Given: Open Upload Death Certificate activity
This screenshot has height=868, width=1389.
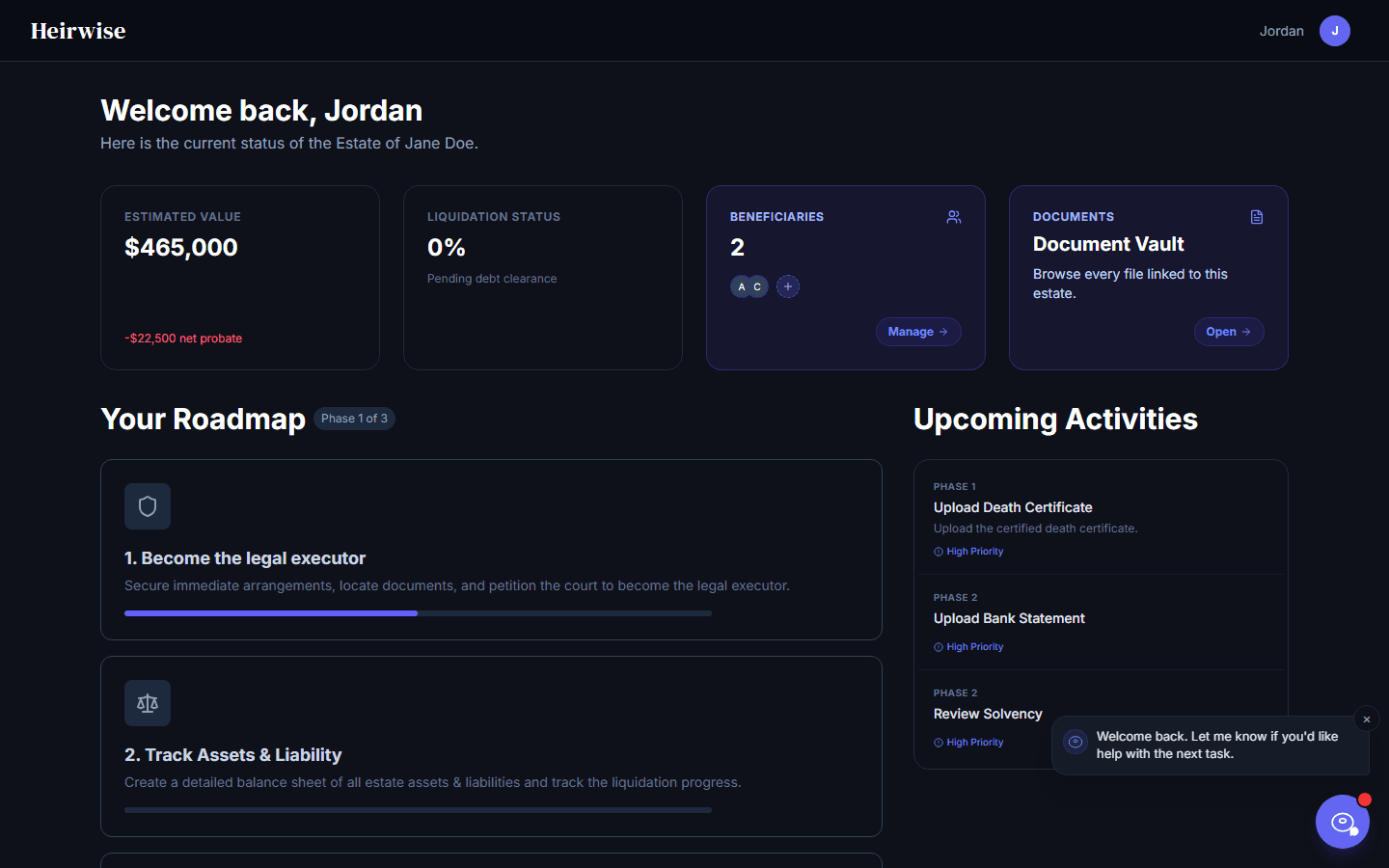Looking at the screenshot, I should coord(1013,507).
